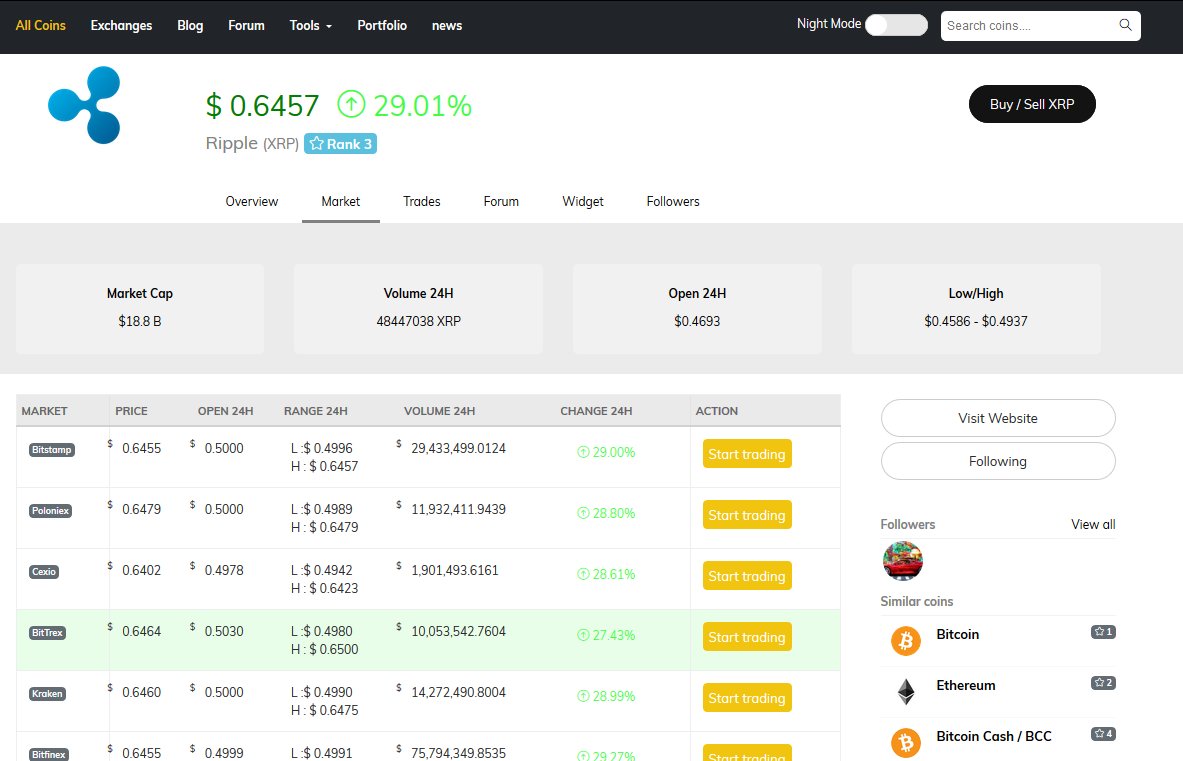Start trading on Poloniex
The height and width of the screenshot is (761, 1183).
point(747,515)
